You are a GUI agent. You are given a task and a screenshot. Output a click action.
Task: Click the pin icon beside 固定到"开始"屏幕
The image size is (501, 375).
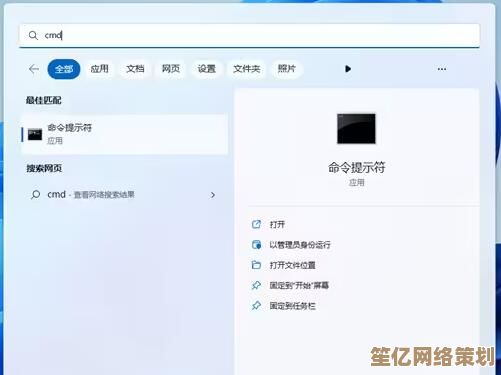[256, 285]
